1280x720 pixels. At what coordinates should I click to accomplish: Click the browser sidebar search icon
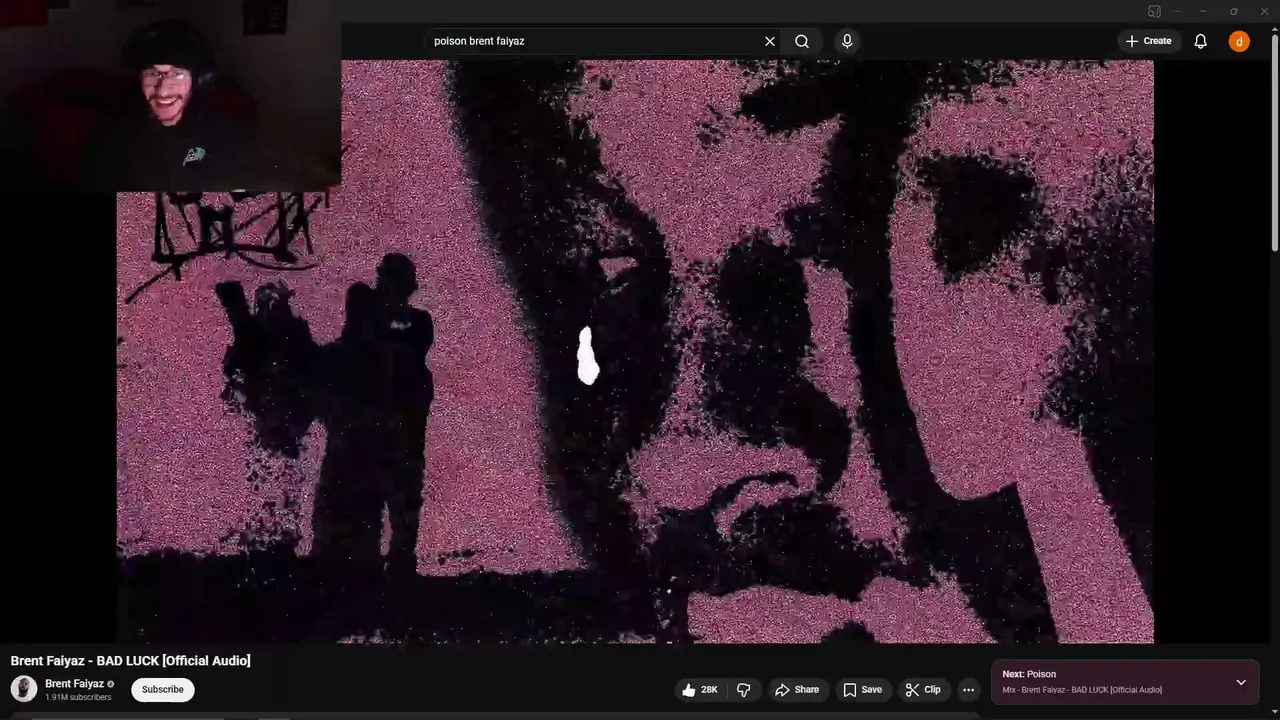pyautogui.click(x=1154, y=11)
